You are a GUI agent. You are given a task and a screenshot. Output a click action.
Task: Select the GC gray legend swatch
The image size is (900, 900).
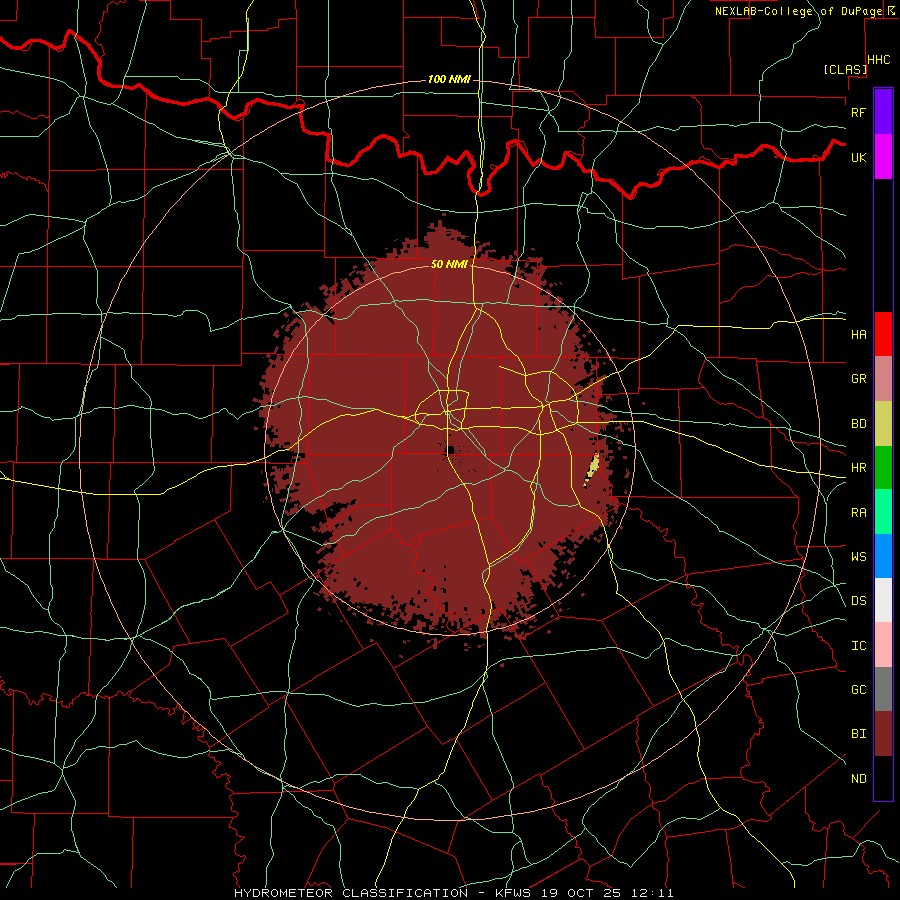coord(883,689)
